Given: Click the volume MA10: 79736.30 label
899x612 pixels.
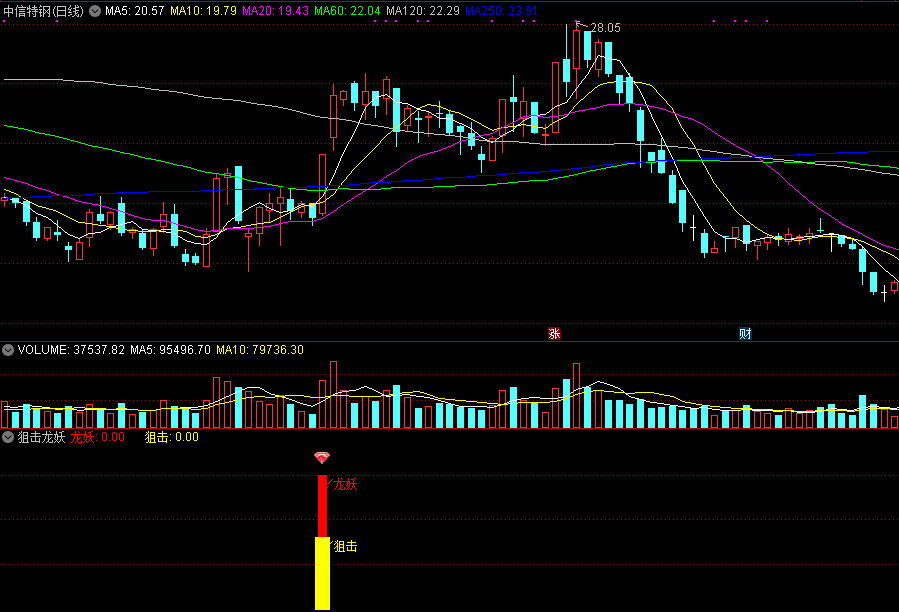Looking at the screenshot, I should [260, 350].
